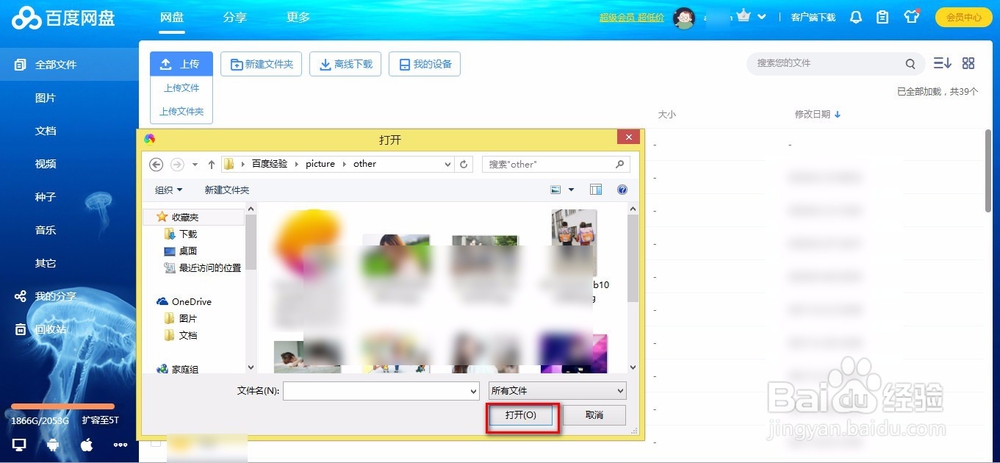Click the 搜索"other" search box
1000x463 pixels.
click(x=556, y=164)
